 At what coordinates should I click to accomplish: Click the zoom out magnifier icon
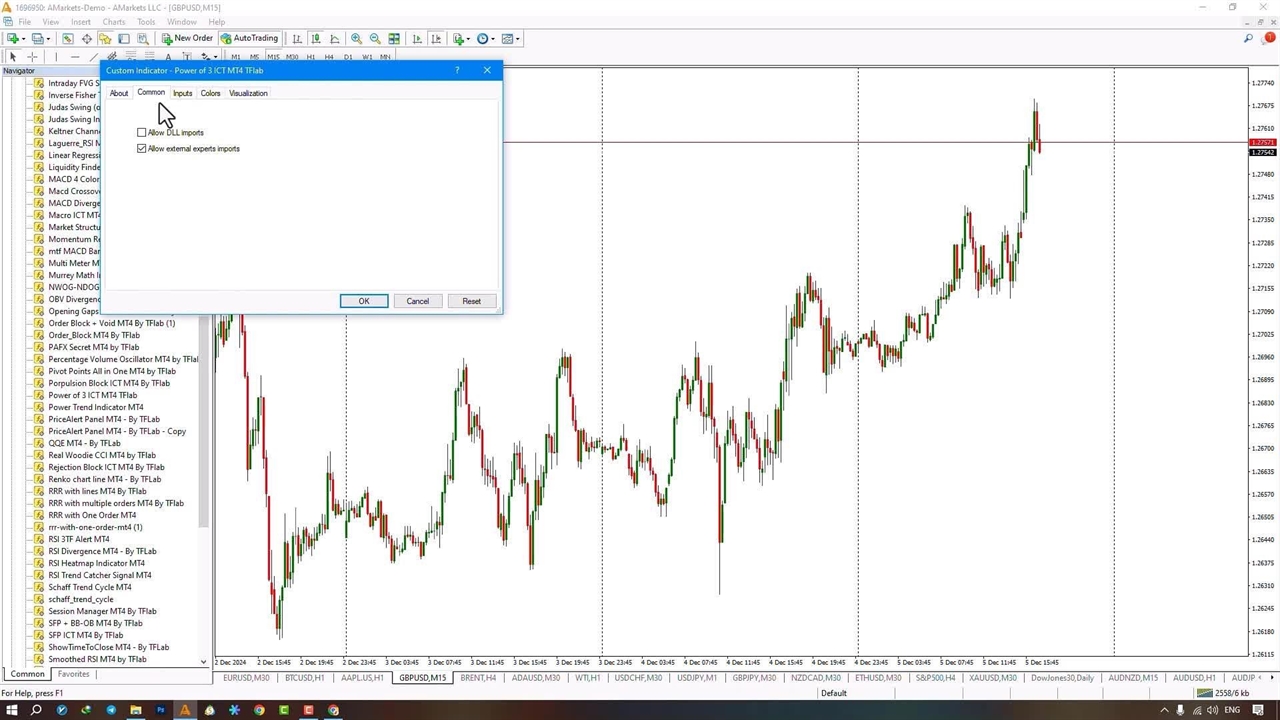(375, 39)
